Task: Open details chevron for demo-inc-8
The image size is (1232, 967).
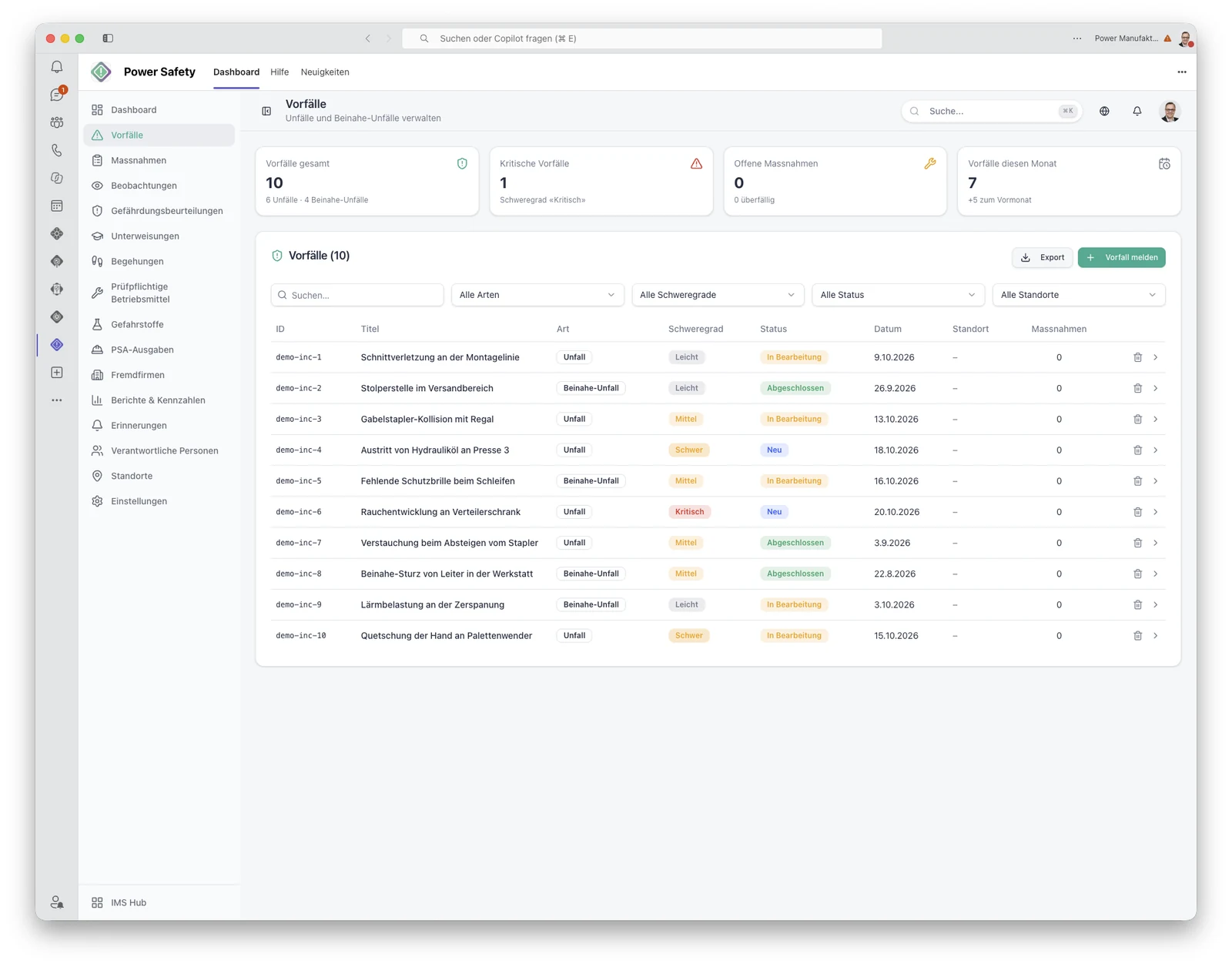Action: pos(1155,574)
